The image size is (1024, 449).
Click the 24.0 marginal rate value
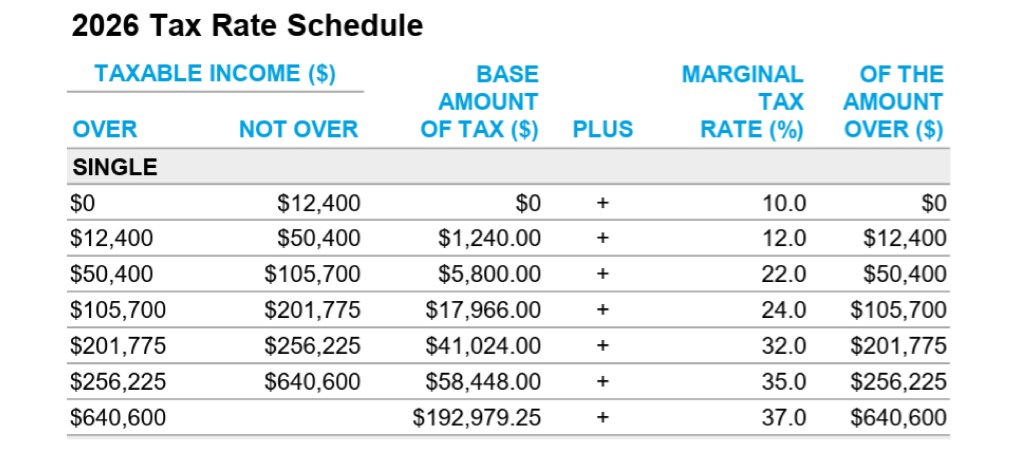(x=783, y=310)
